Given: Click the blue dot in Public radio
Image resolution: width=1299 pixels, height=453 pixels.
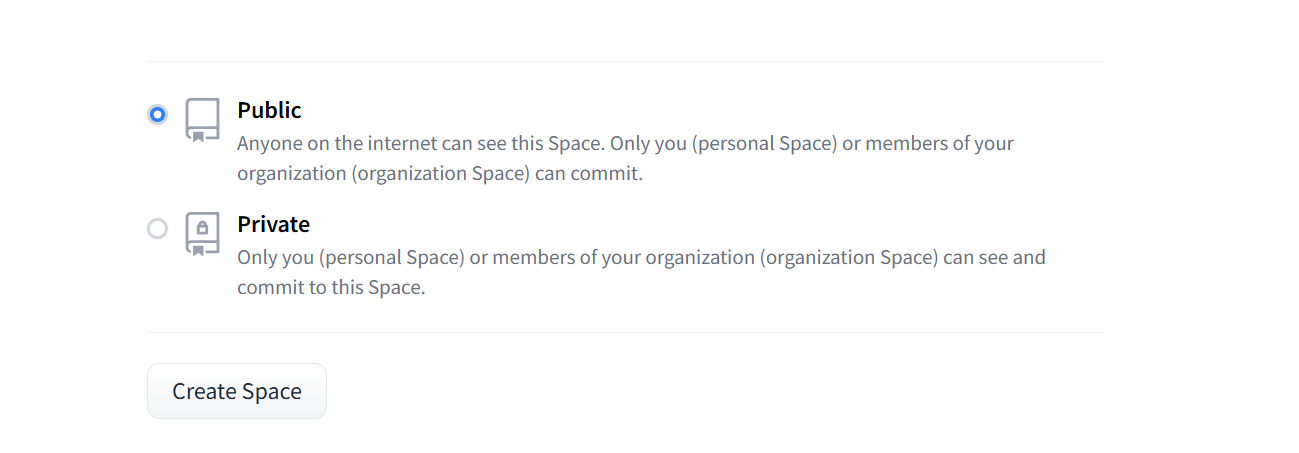Looking at the screenshot, I should pos(157,114).
